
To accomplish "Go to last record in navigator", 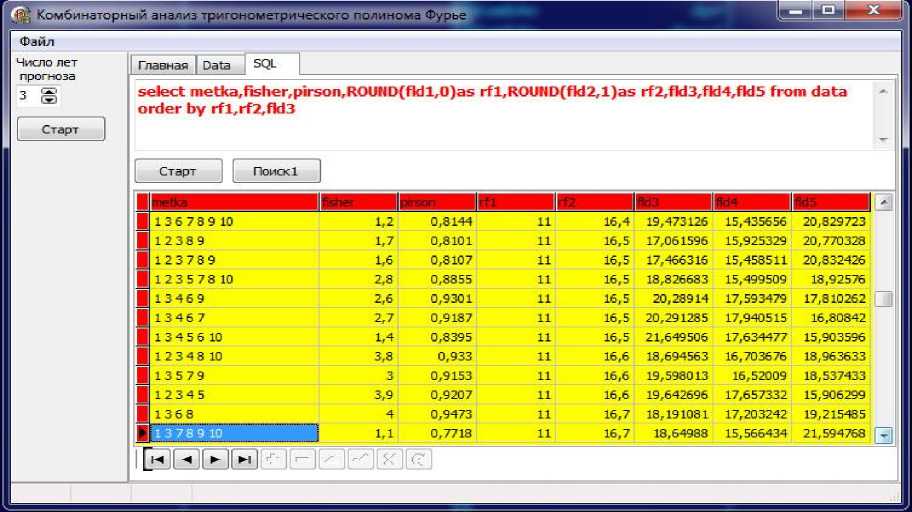I will click(244, 460).
